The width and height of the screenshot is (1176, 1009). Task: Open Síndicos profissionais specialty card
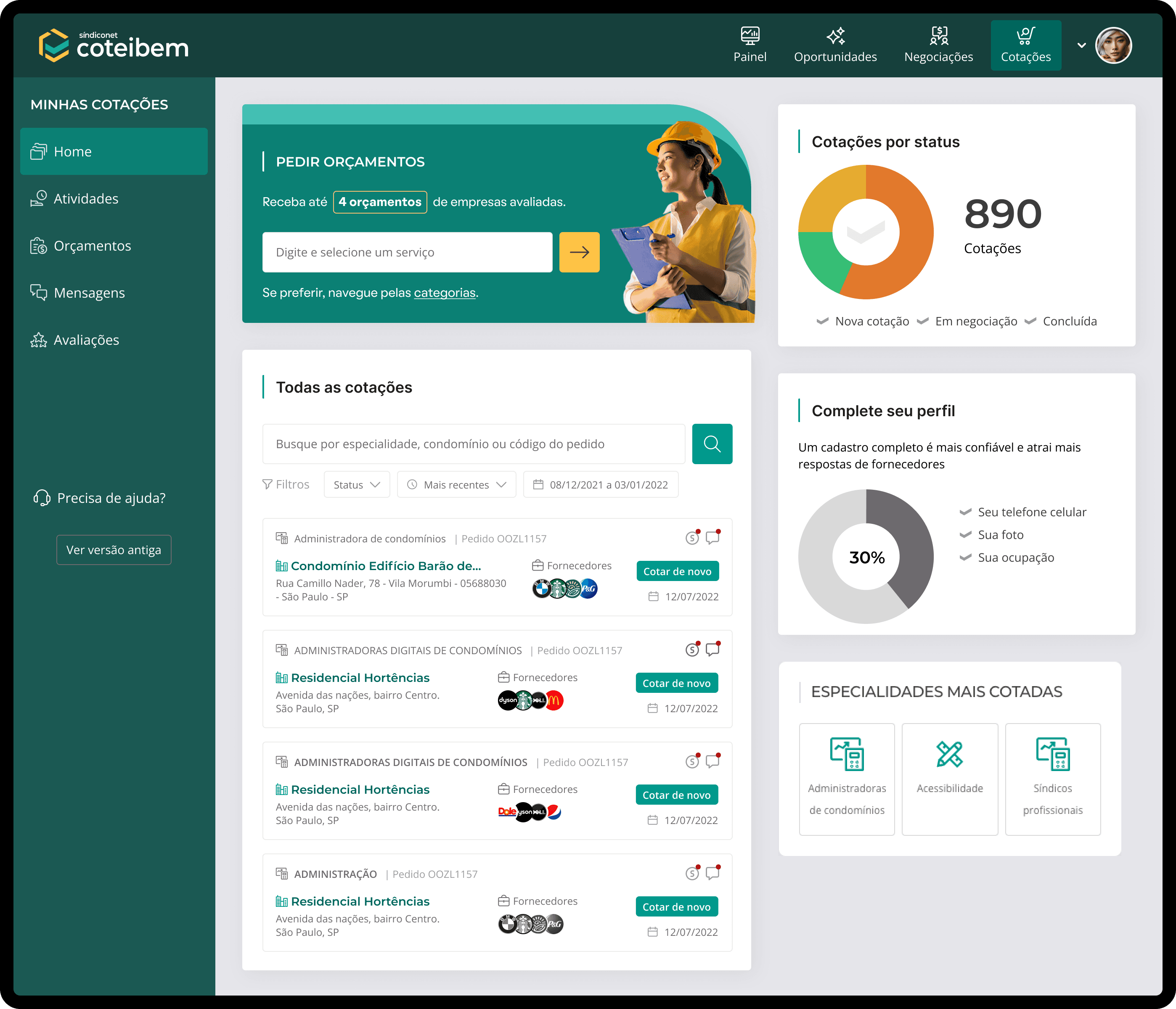[x=1052, y=779]
